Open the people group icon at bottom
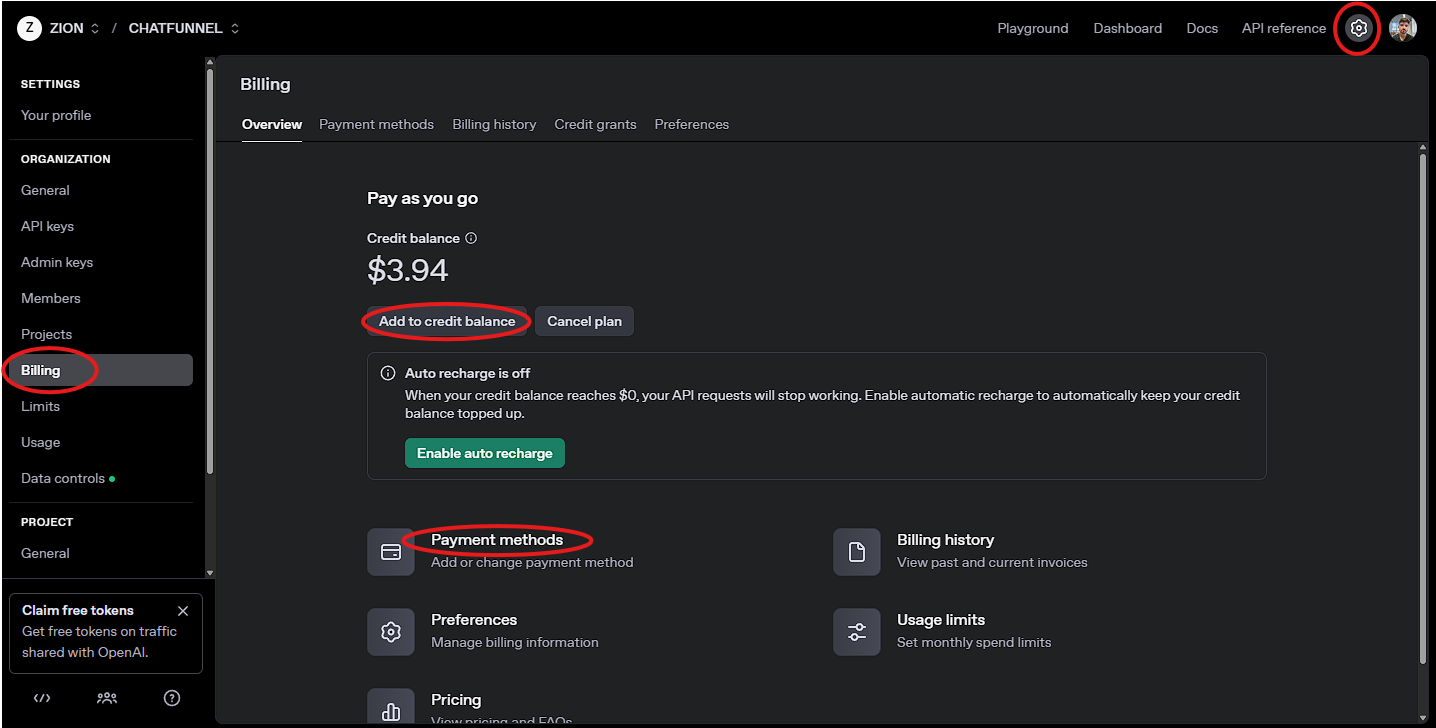 (x=107, y=698)
